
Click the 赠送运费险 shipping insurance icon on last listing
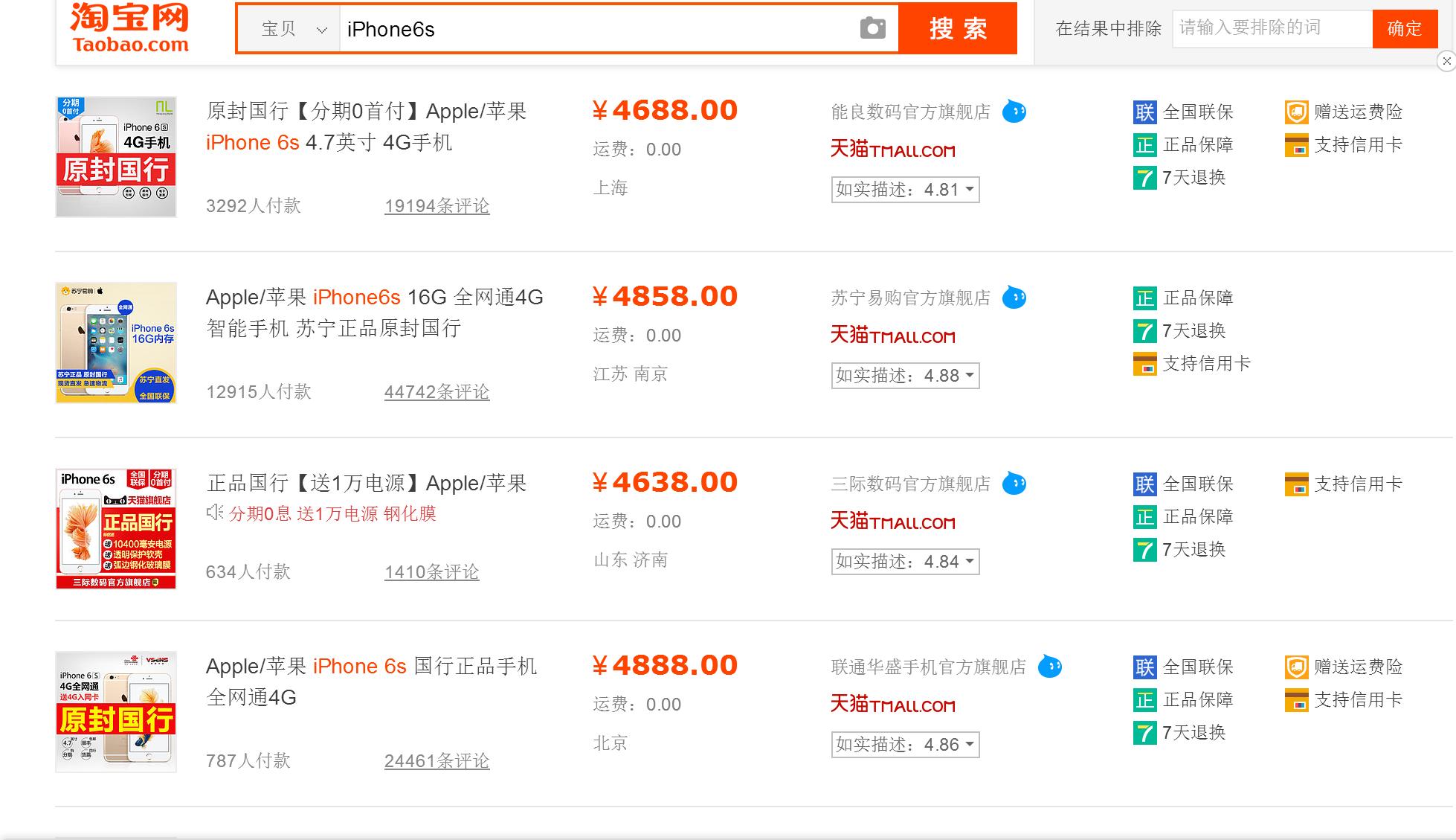[1295, 667]
